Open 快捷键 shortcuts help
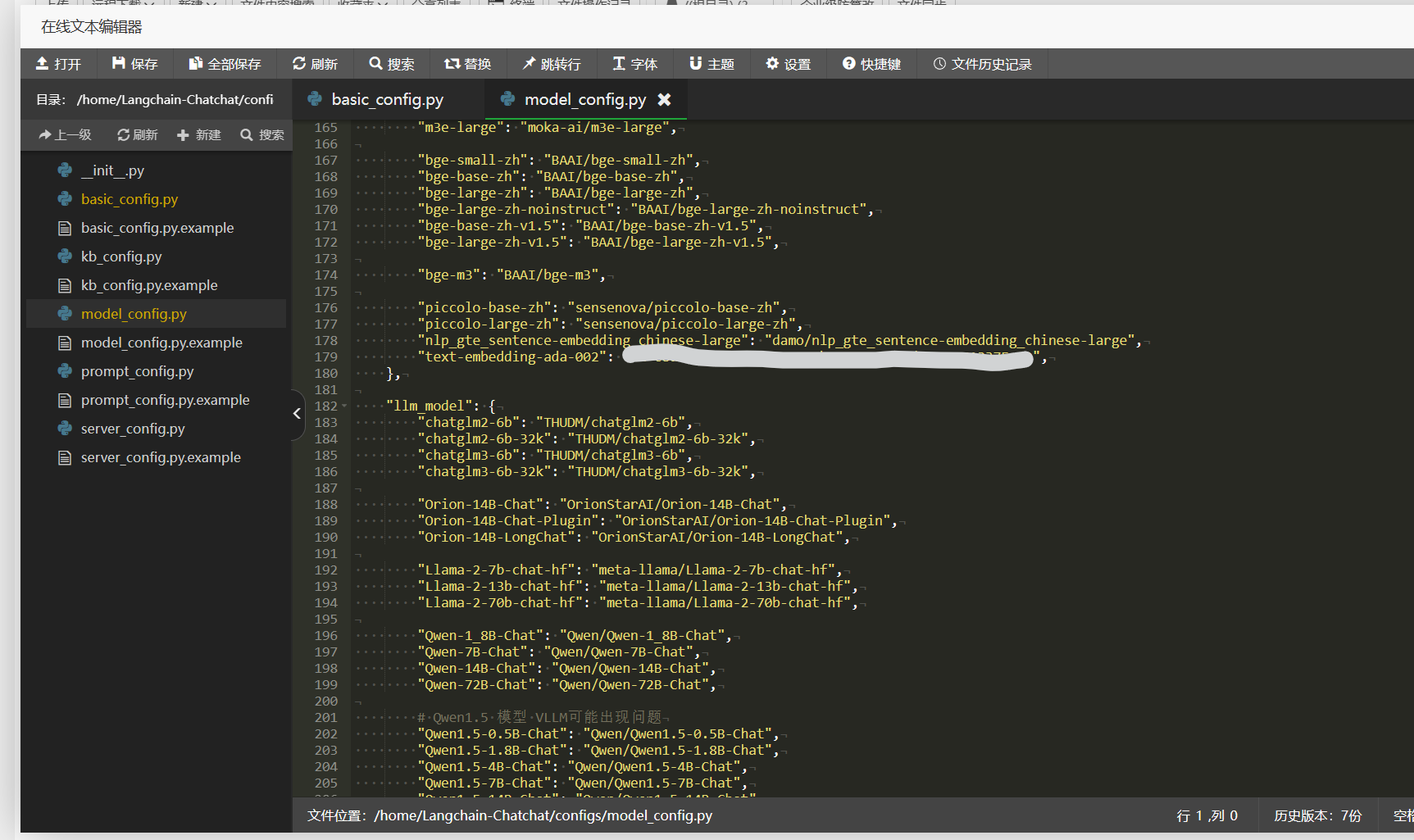1414x840 pixels. click(x=871, y=64)
